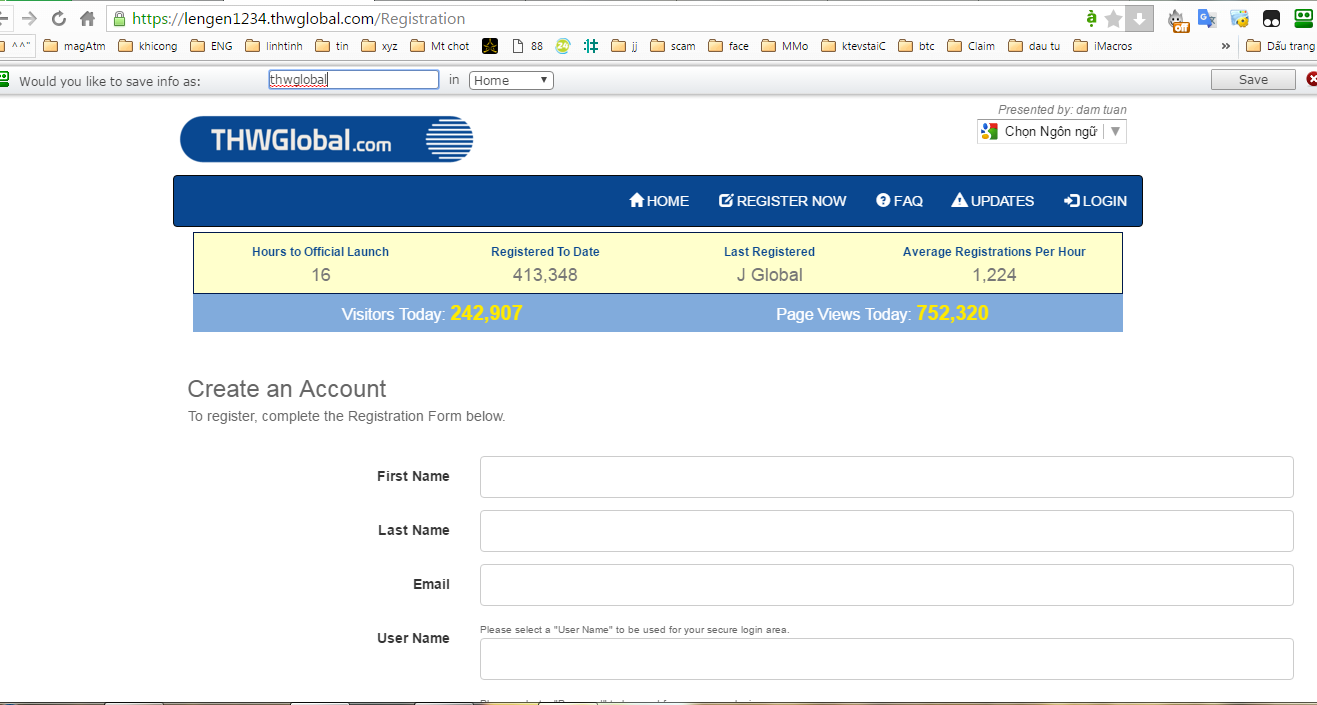Open REGISTER NOW in the navigation bar
This screenshot has height=705, width=1317.
click(x=783, y=201)
